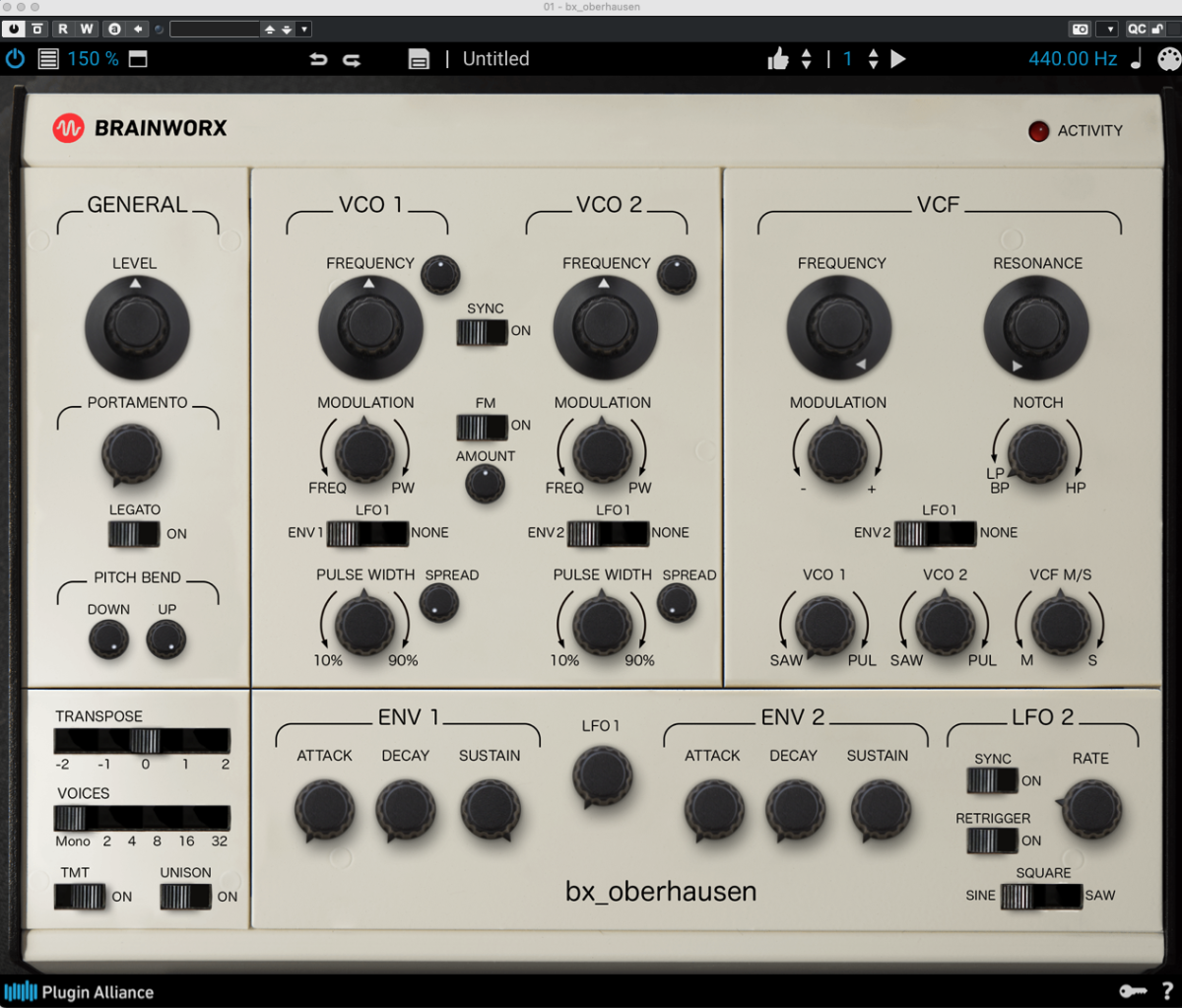Image resolution: width=1182 pixels, height=1008 pixels.
Task: Click the FM AMOUNT knob
Action: pos(485,484)
